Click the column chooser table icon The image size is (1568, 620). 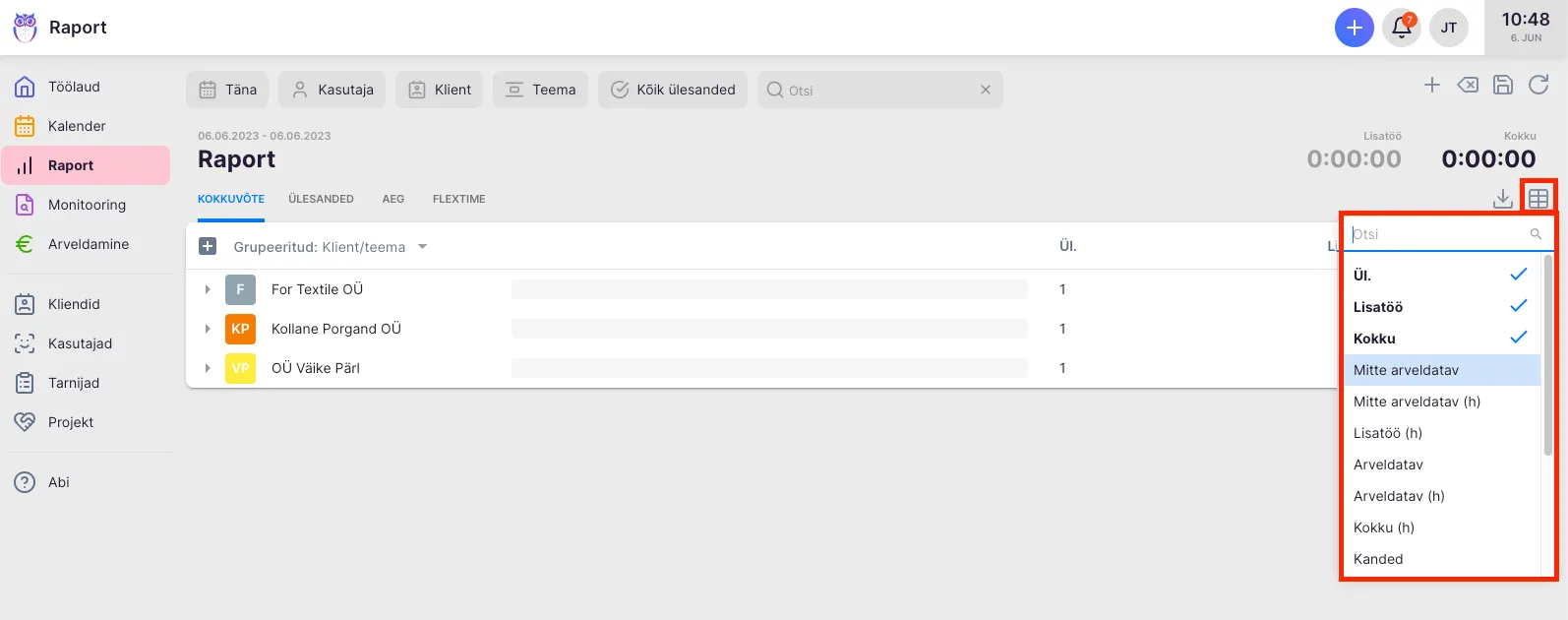click(x=1538, y=199)
